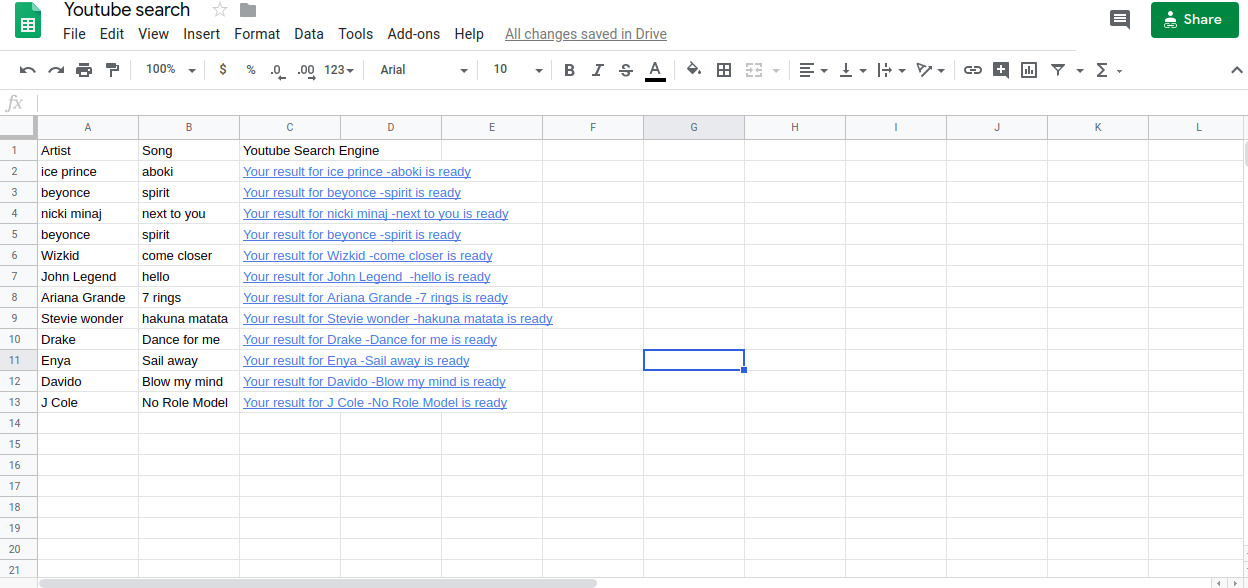Screen dimensions: 1248x588
Task: Open the text color picker
Action: (655, 70)
